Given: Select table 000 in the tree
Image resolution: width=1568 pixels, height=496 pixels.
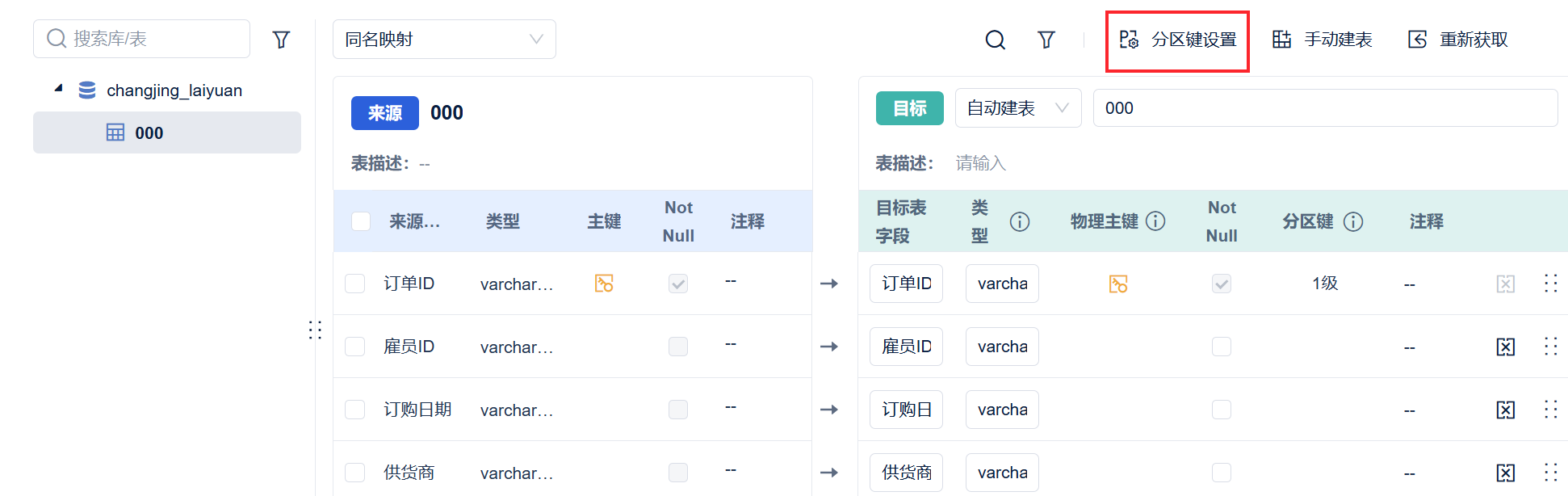Looking at the screenshot, I should [149, 133].
